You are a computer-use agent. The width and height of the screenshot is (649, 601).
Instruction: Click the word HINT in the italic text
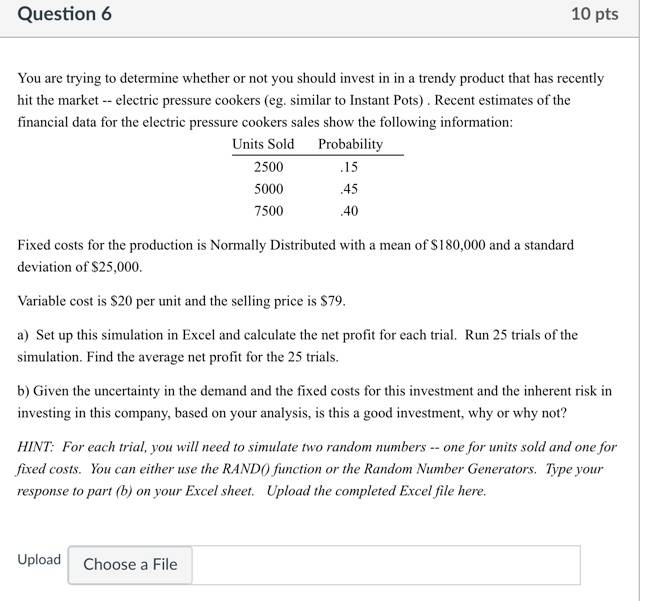[35, 447]
